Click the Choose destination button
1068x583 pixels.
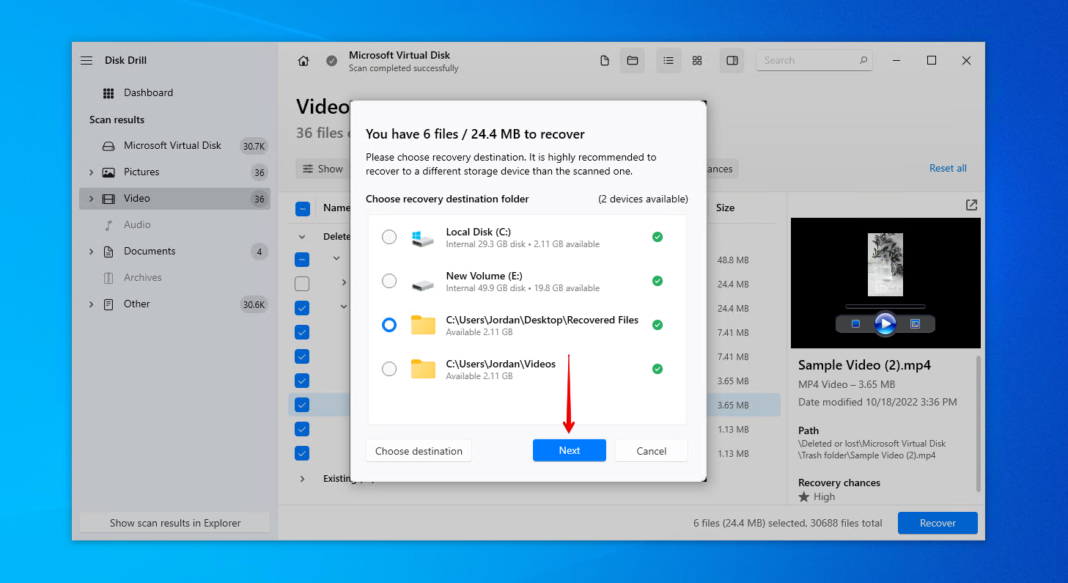tap(418, 451)
